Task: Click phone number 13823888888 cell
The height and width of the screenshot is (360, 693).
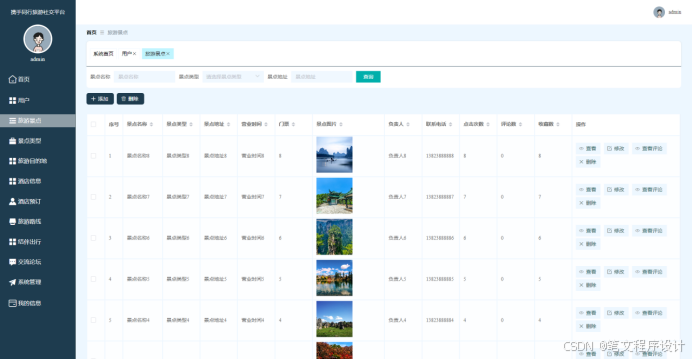Action: click(440, 156)
